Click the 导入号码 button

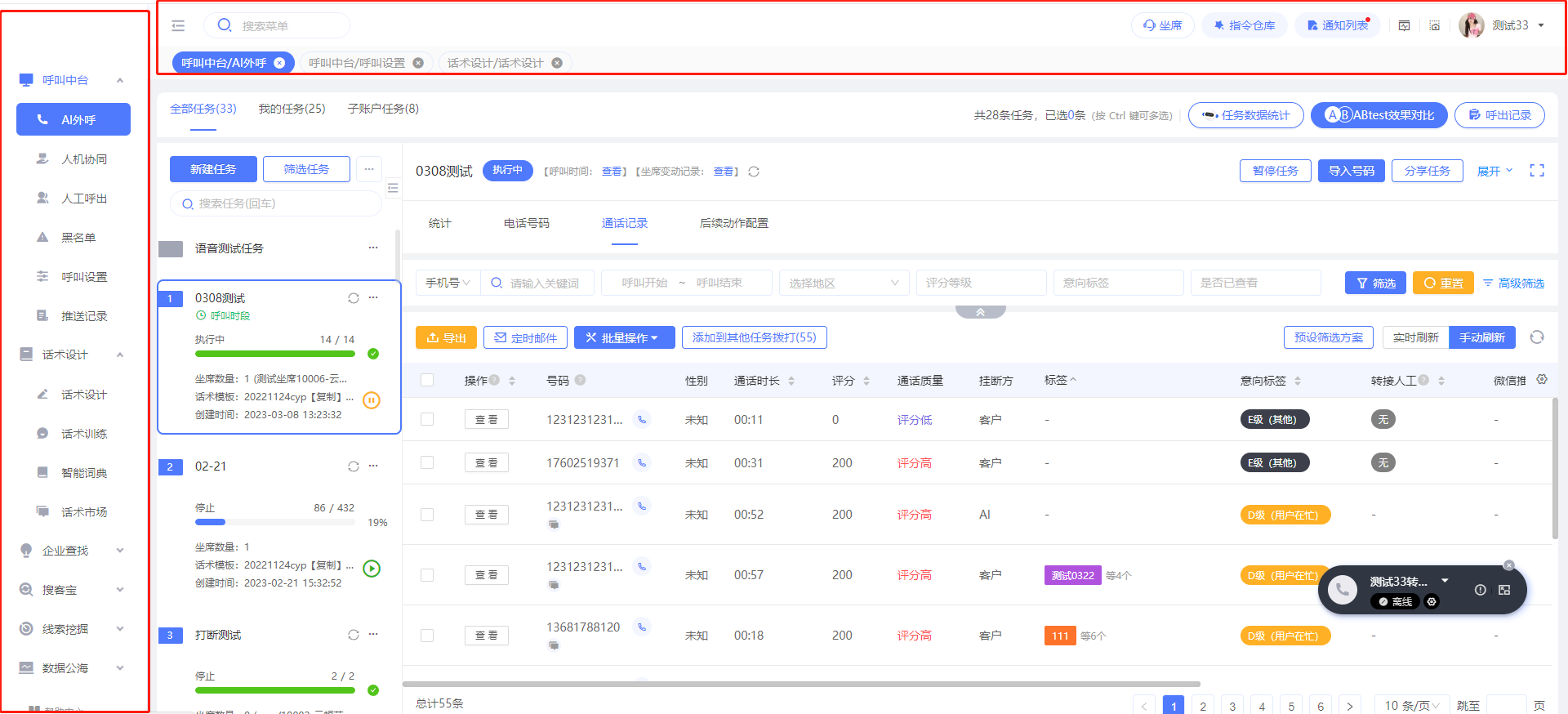click(1352, 171)
